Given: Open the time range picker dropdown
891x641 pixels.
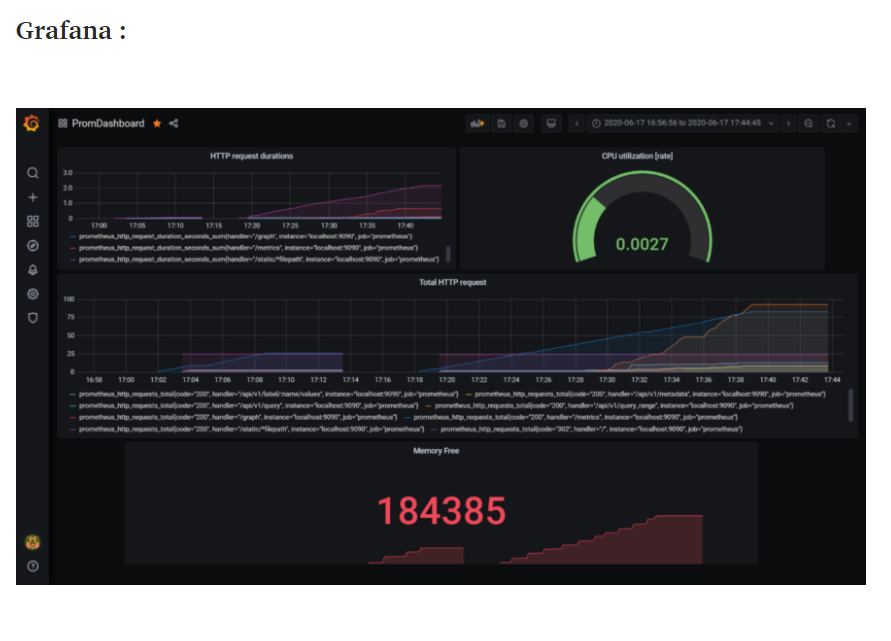Looking at the screenshot, I should pyautogui.click(x=681, y=123).
